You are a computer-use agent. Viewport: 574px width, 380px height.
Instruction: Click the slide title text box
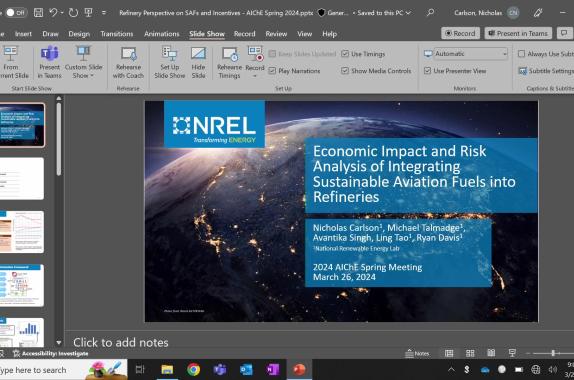(421, 175)
